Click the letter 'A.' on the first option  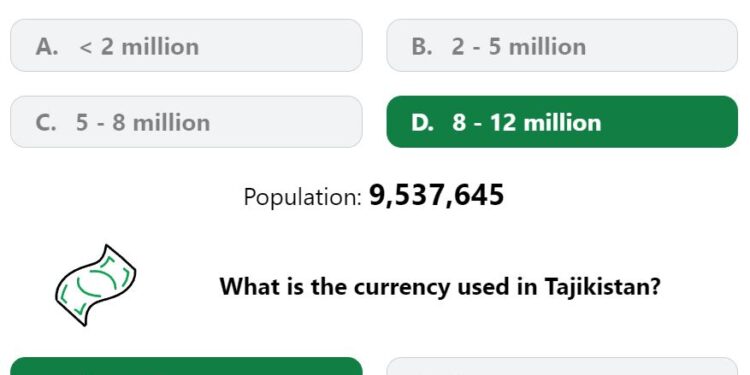[47, 46]
